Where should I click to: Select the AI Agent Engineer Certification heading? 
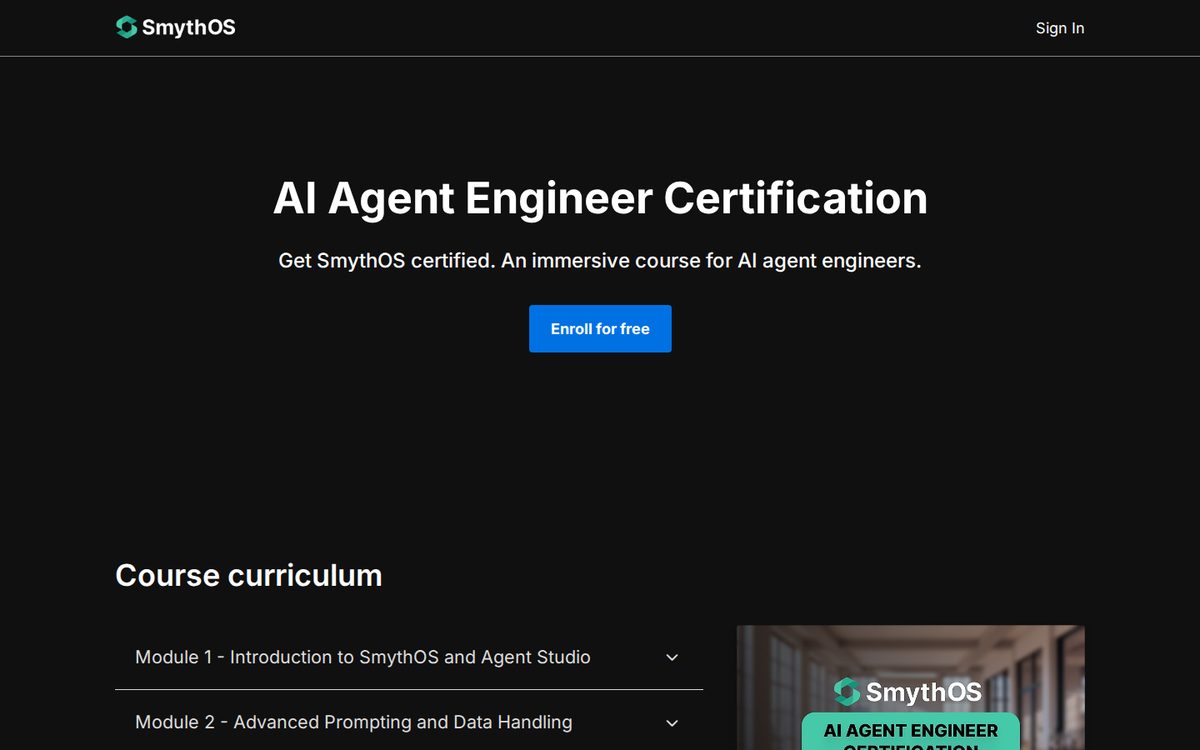[x=600, y=198]
